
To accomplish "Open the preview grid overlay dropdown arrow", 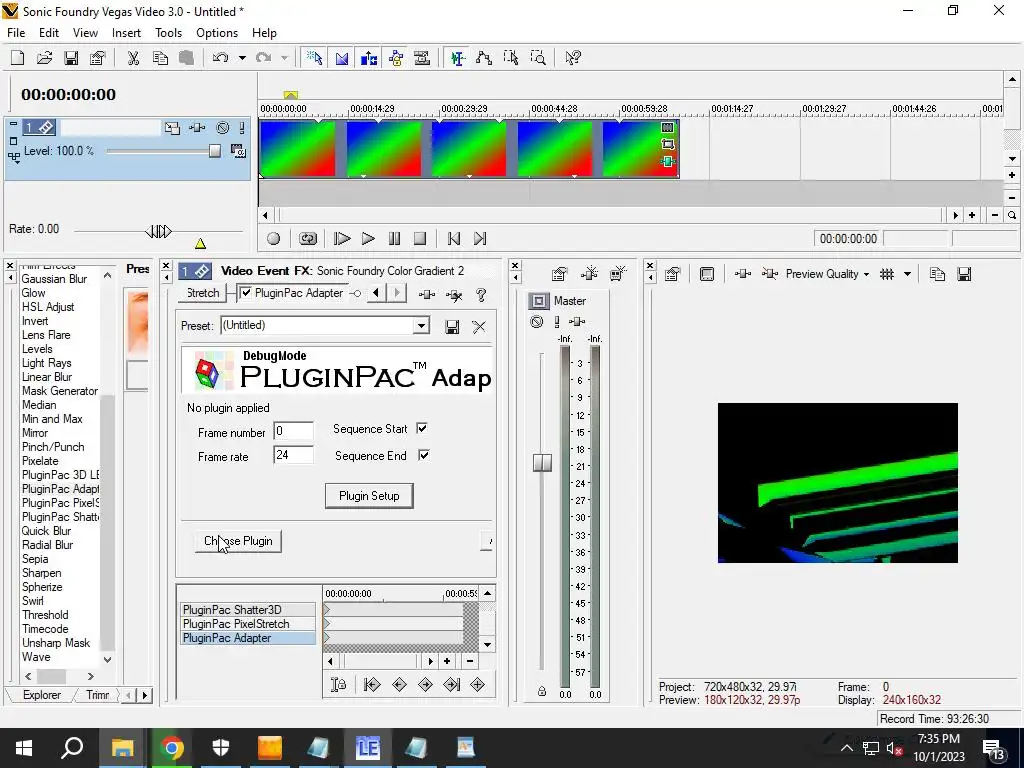I will pos(907,274).
